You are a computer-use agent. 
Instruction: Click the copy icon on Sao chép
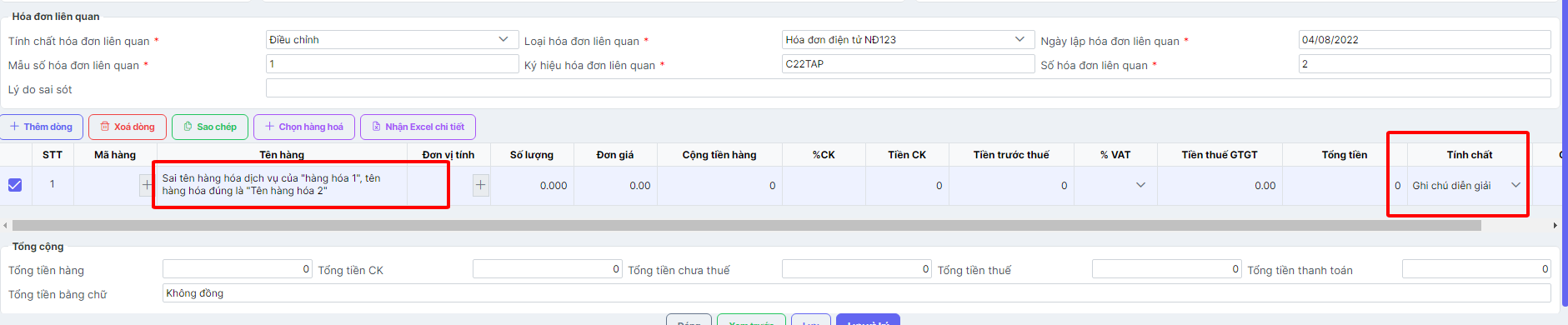[x=188, y=127]
